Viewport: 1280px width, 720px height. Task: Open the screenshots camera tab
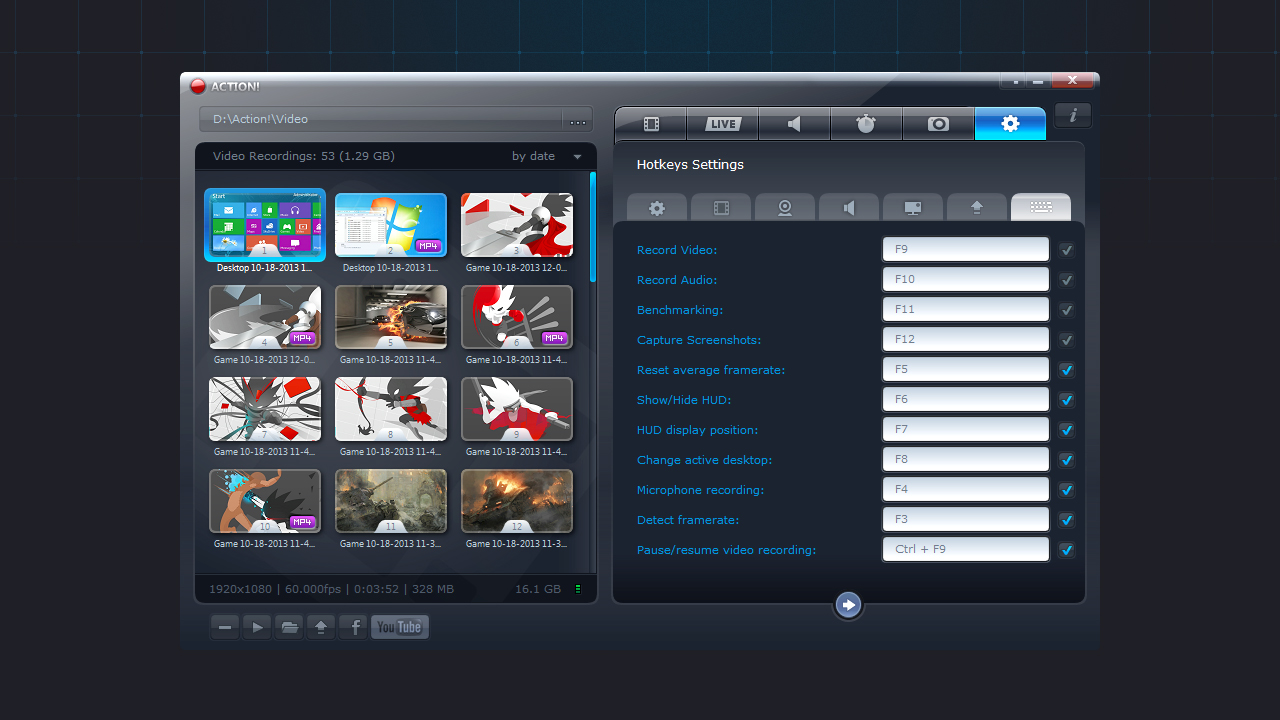click(x=938, y=123)
